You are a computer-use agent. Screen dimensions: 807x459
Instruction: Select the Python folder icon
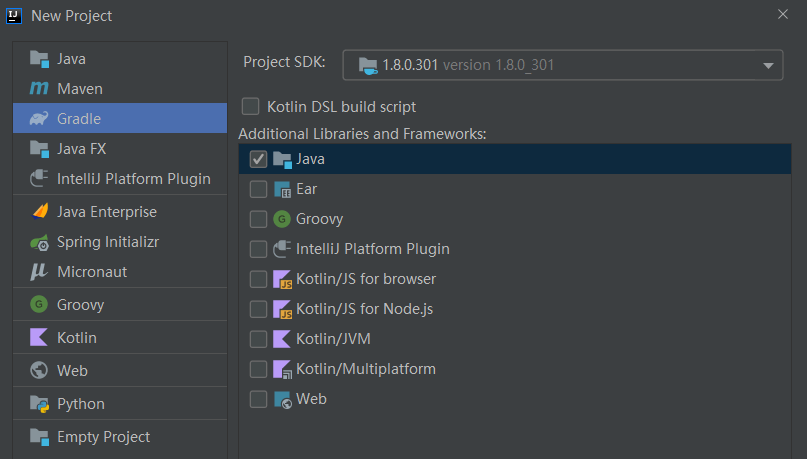click(x=39, y=404)
